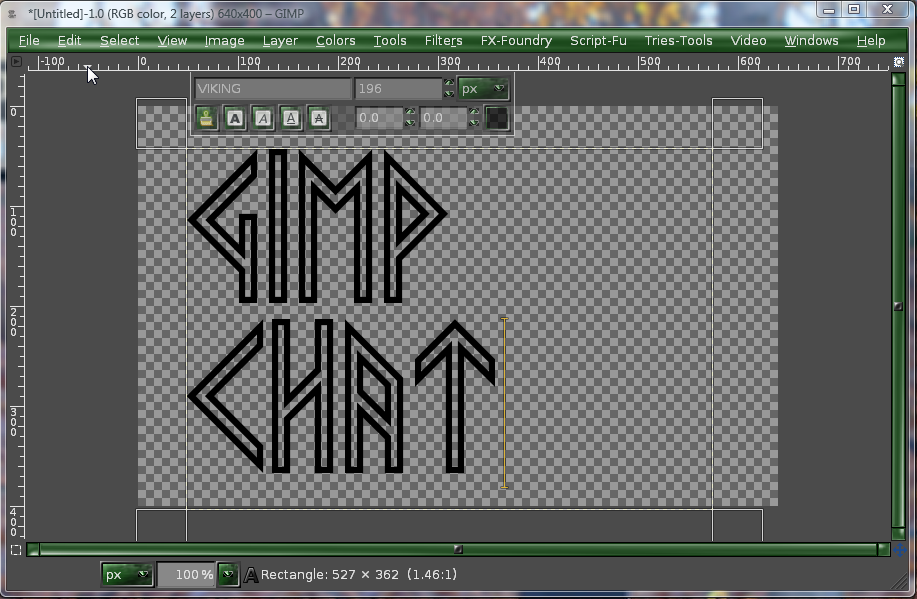Toggle underline in text overlay

pos(291,119)
